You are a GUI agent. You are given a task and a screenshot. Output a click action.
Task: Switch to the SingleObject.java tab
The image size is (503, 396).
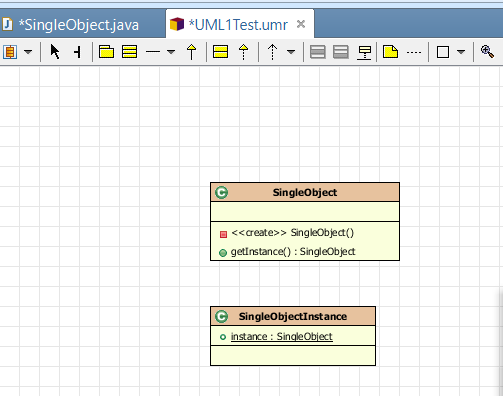[x=79, y=25]
